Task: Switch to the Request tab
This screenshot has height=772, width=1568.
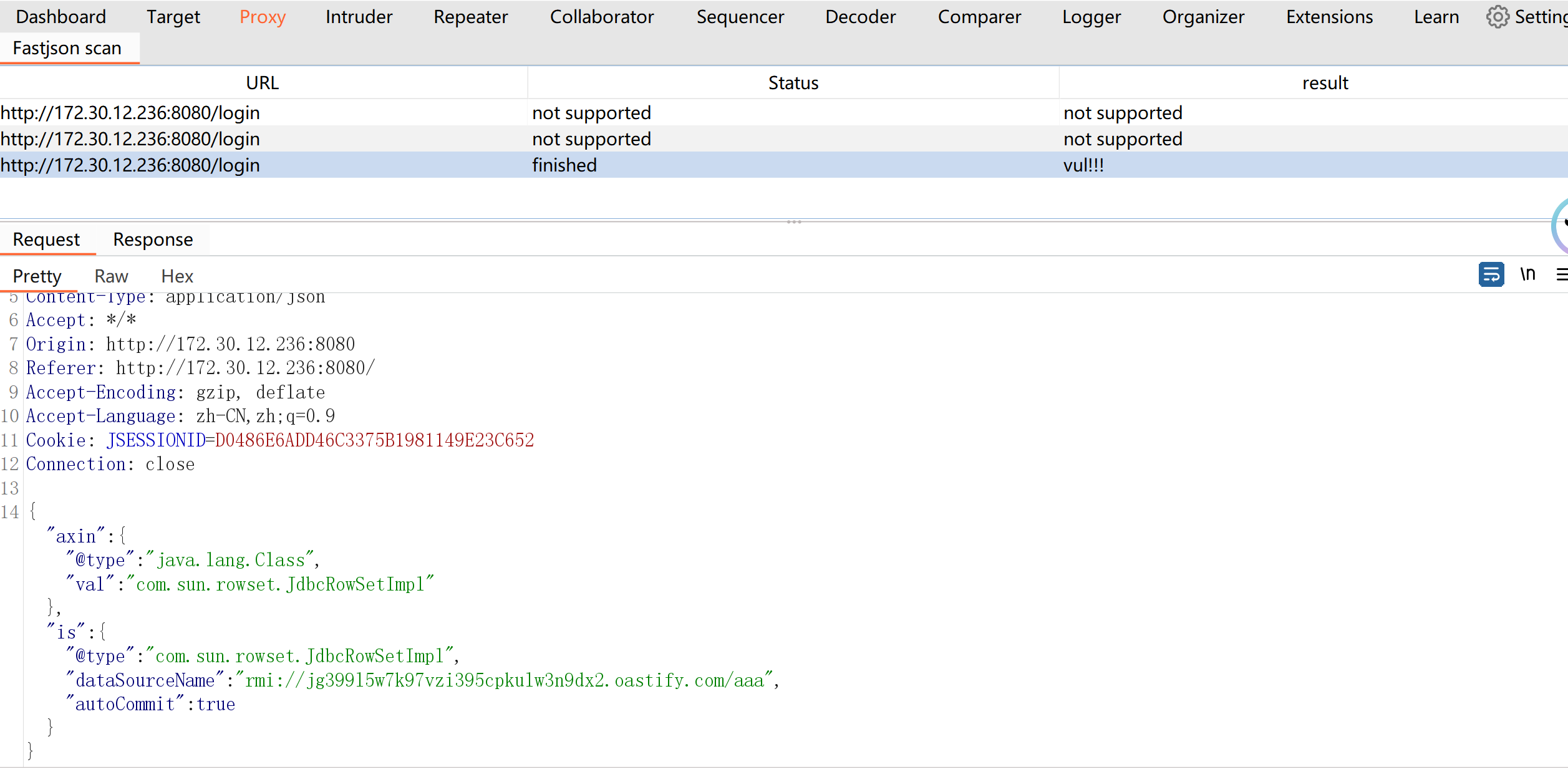Action: tap(47, 239)
